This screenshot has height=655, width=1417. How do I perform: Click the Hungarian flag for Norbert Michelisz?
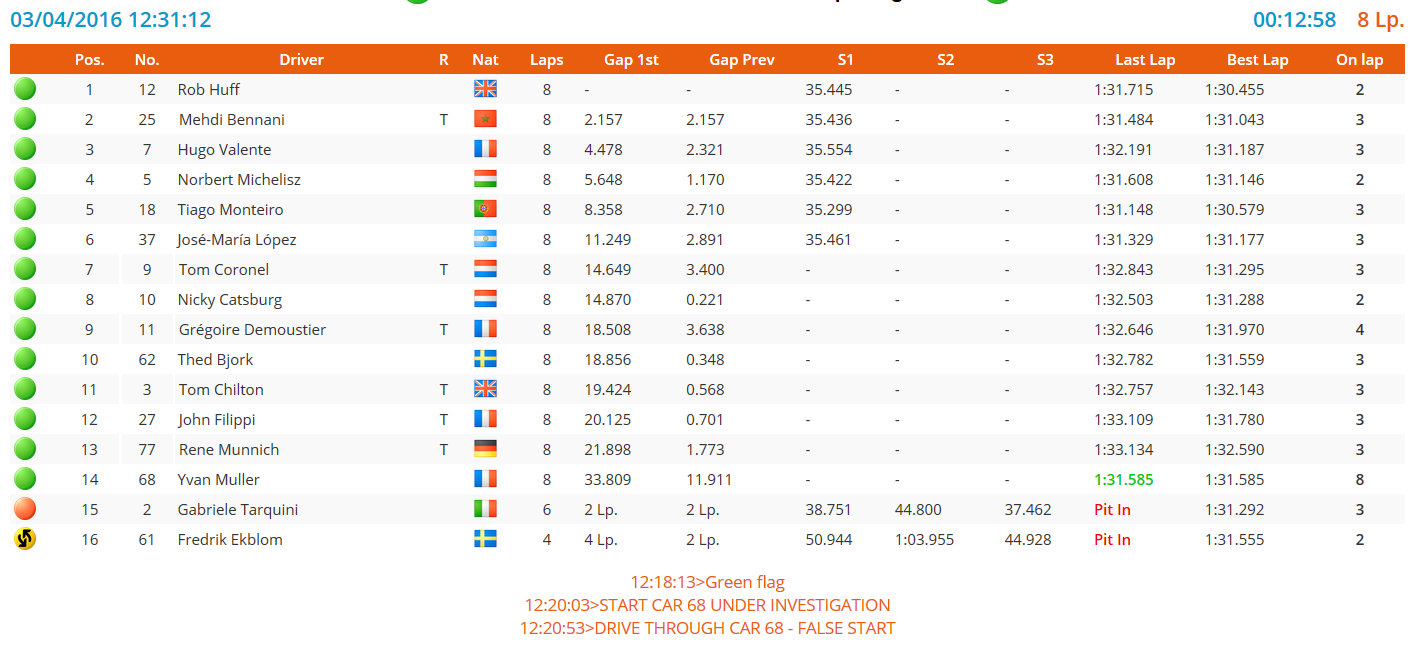(x=485, y=179)
